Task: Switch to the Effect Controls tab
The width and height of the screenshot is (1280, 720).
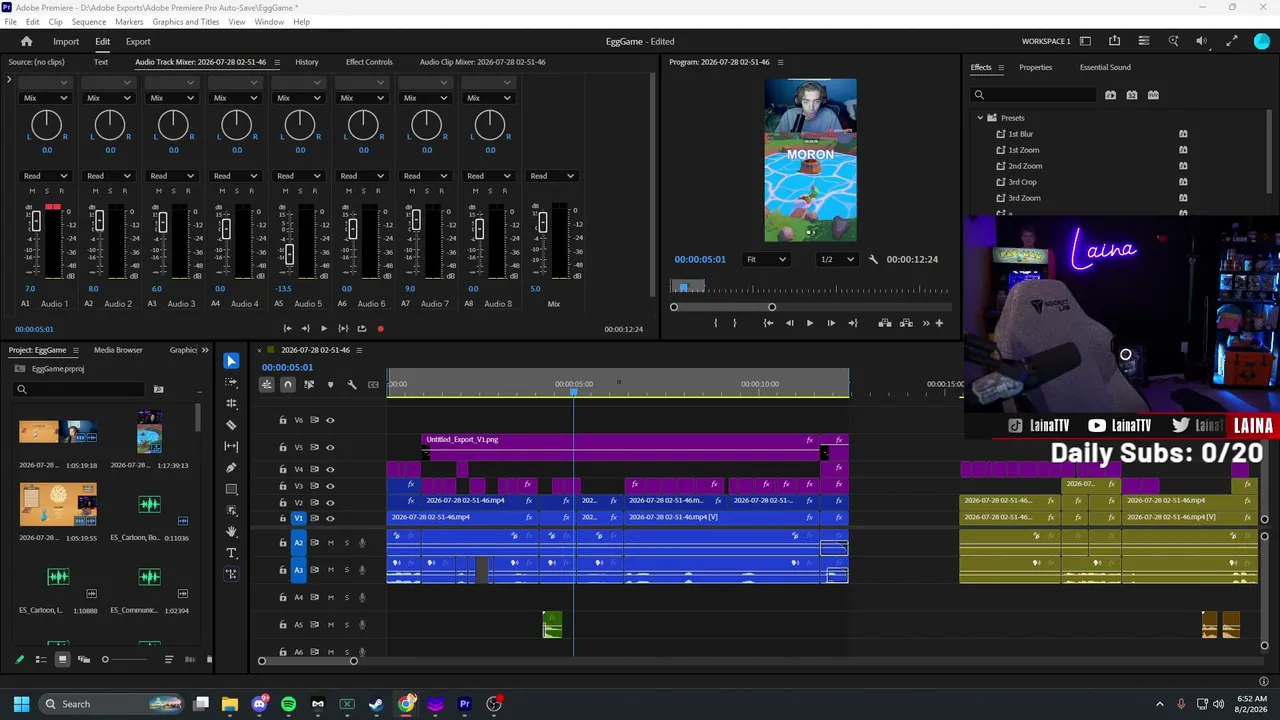Action: [x=369, y=62]
